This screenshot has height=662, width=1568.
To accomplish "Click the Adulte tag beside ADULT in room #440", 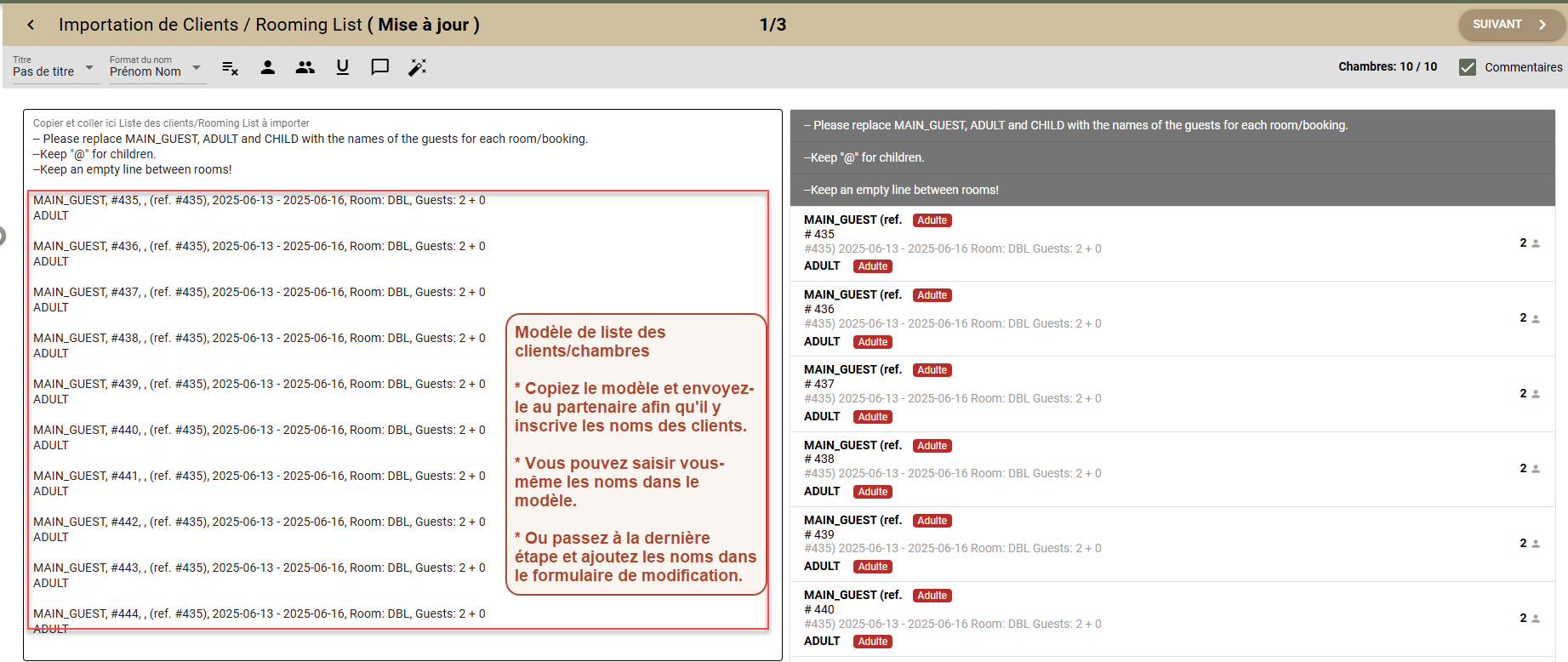I will [x=873, y=642].
